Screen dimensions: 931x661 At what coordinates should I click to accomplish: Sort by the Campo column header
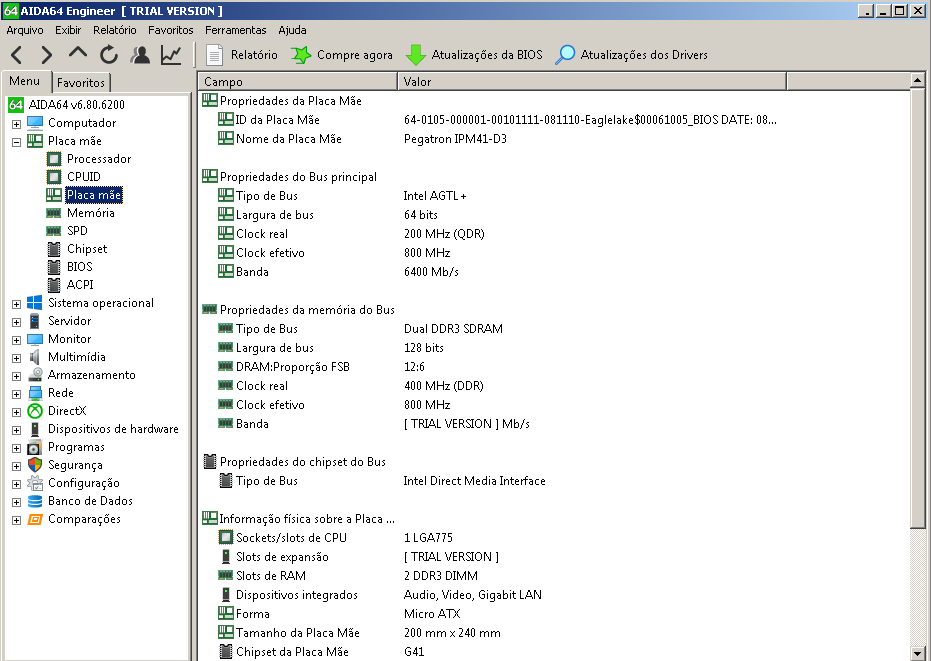point(297,81)
